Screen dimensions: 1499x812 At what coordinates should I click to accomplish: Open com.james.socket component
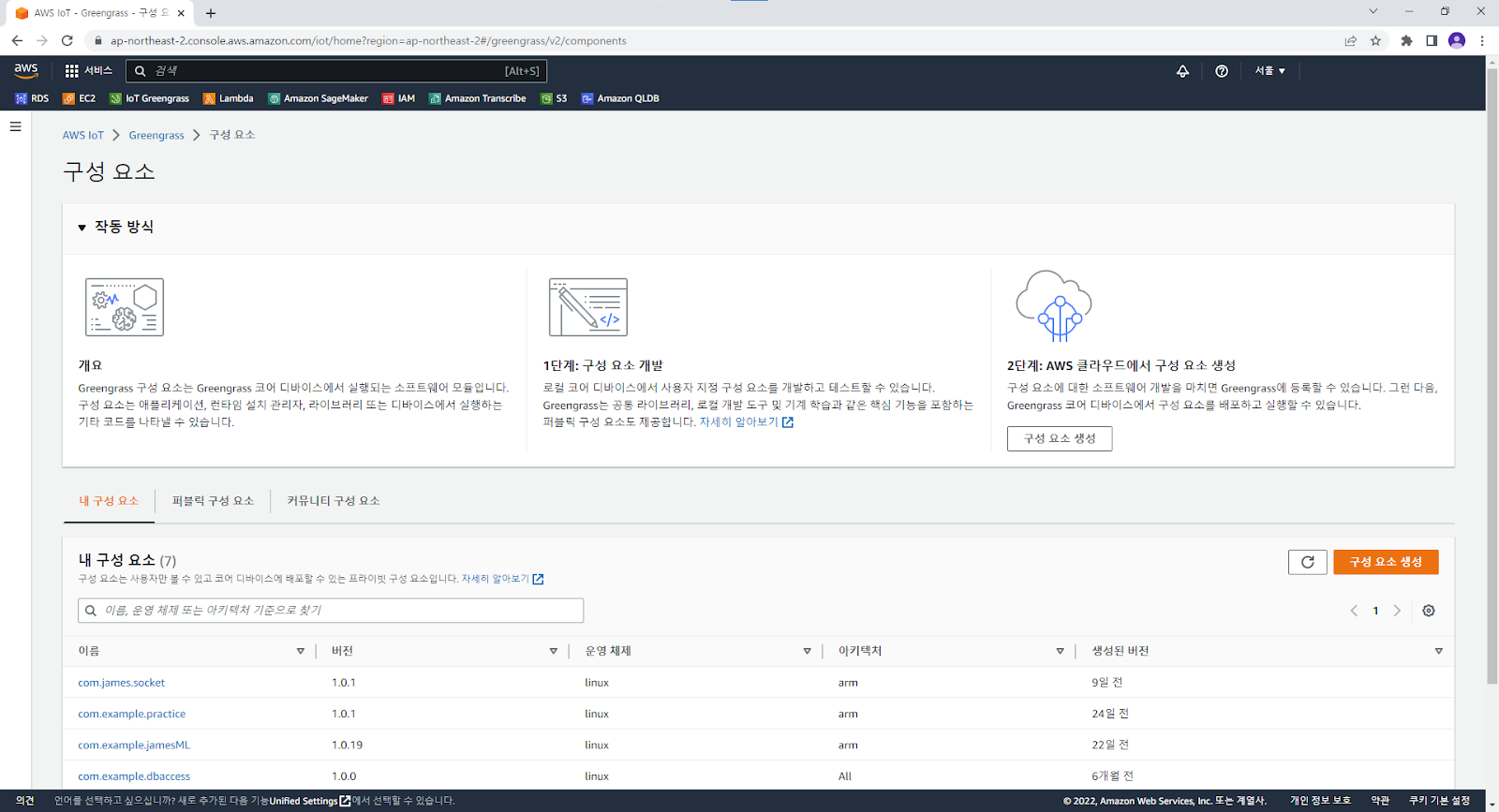click(121, 683)
